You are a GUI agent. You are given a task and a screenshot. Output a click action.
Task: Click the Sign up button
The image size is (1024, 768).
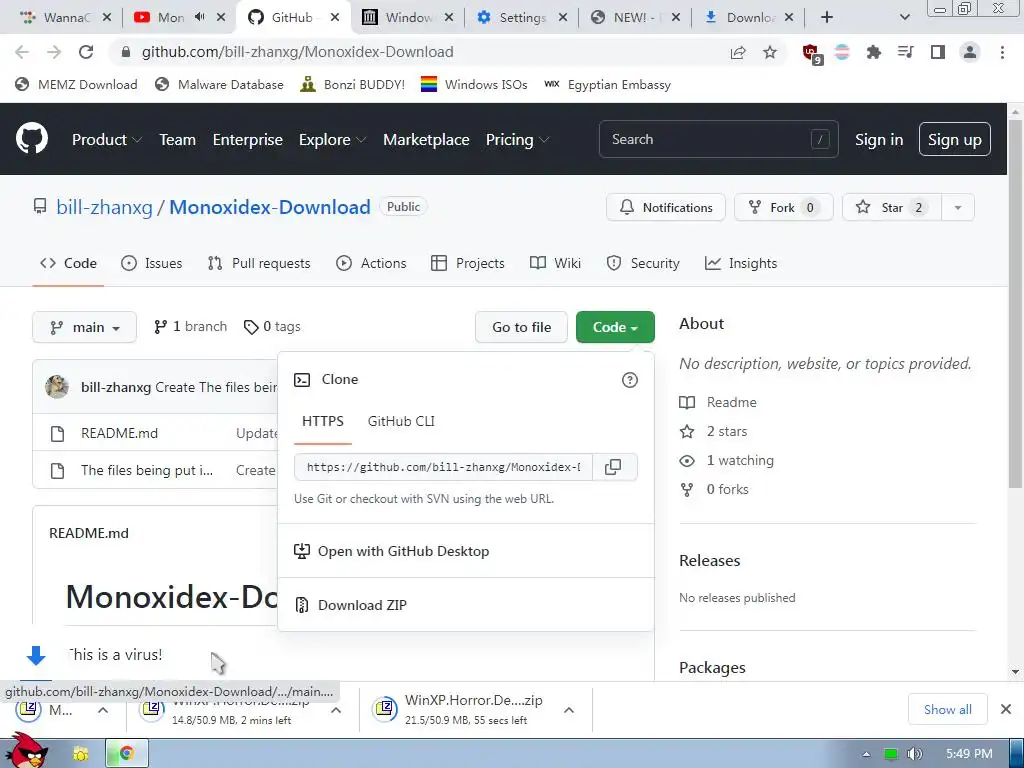(x=954, y=140)
